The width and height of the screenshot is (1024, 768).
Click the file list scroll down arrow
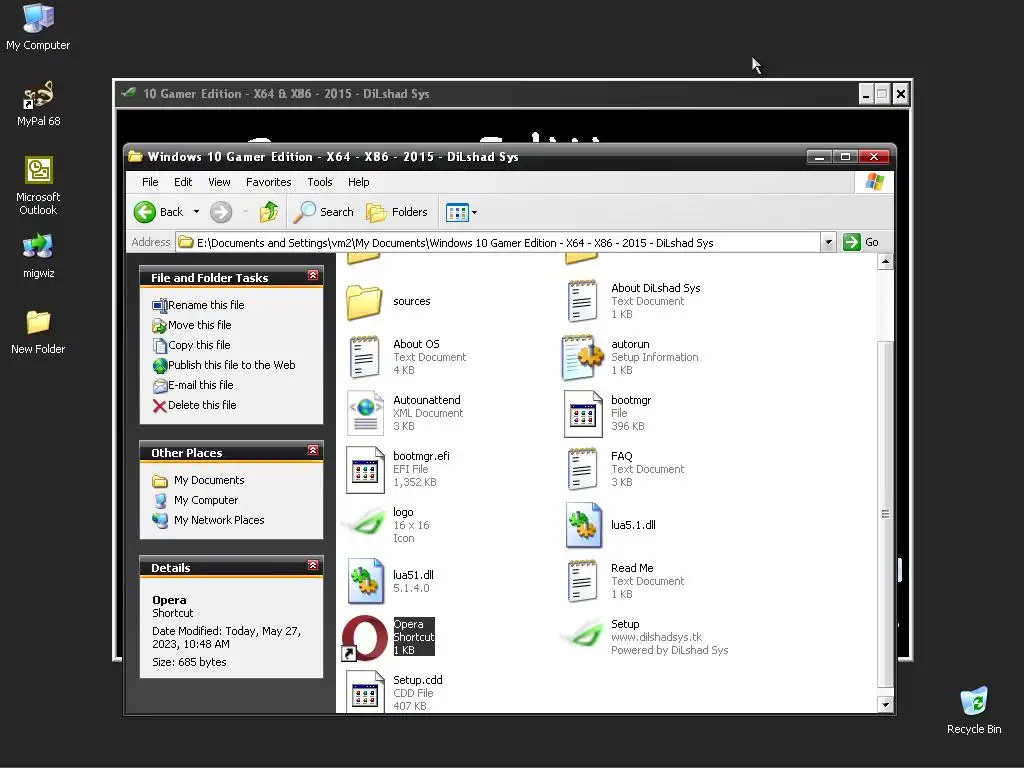point(885,705)
